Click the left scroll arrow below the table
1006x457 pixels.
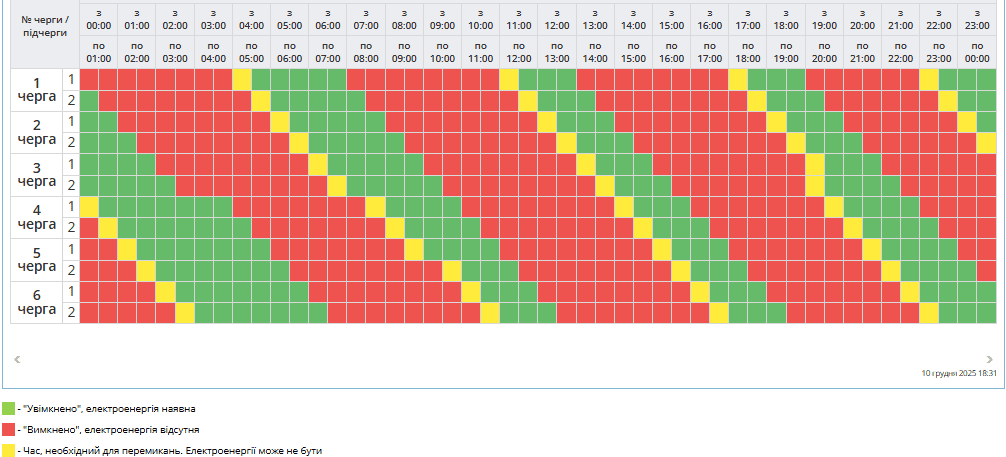pos(17,357)
